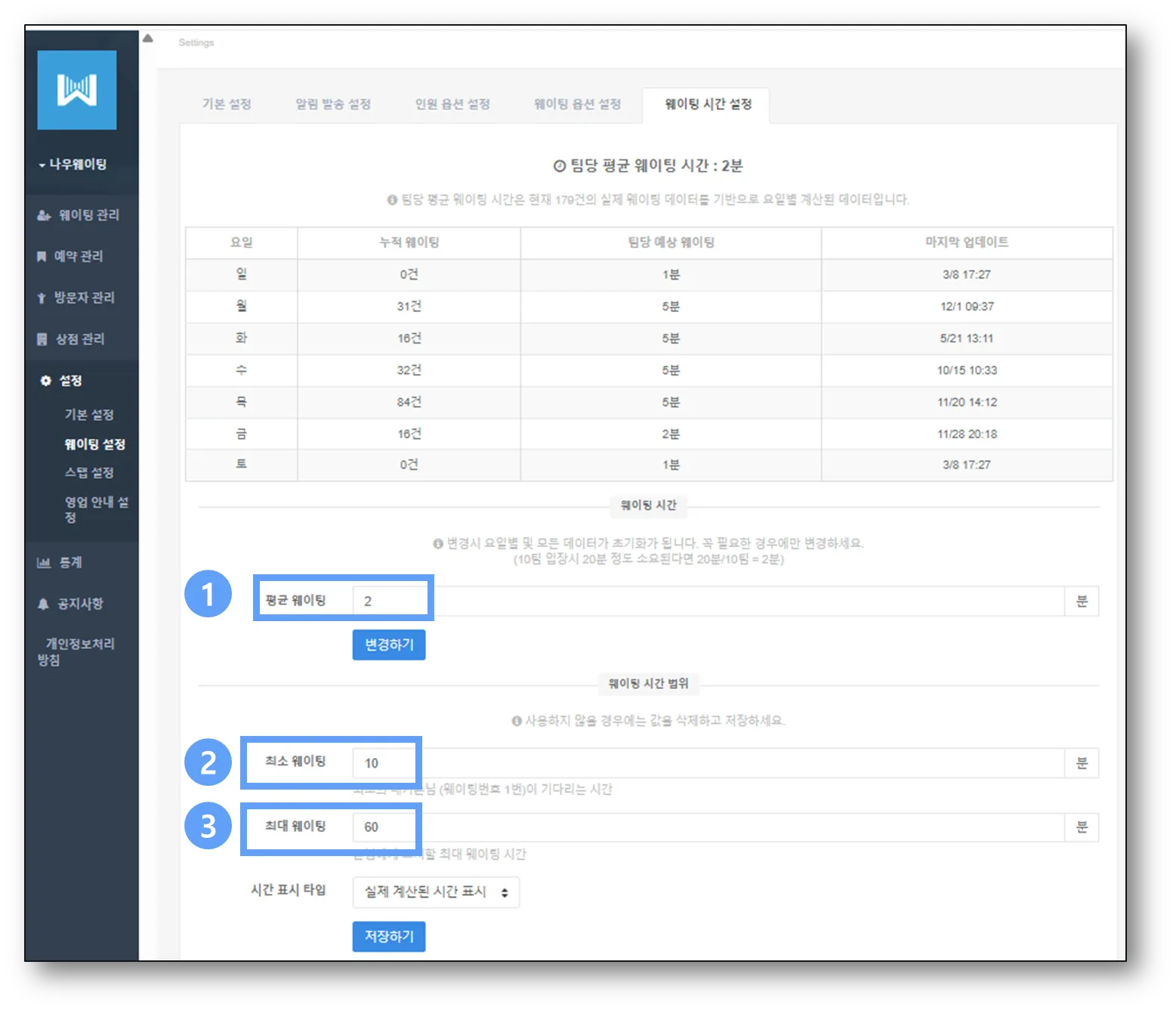Click the 11/28 20:18 update time
This screenshot has width=1176, height=1011.
(967, 434)
